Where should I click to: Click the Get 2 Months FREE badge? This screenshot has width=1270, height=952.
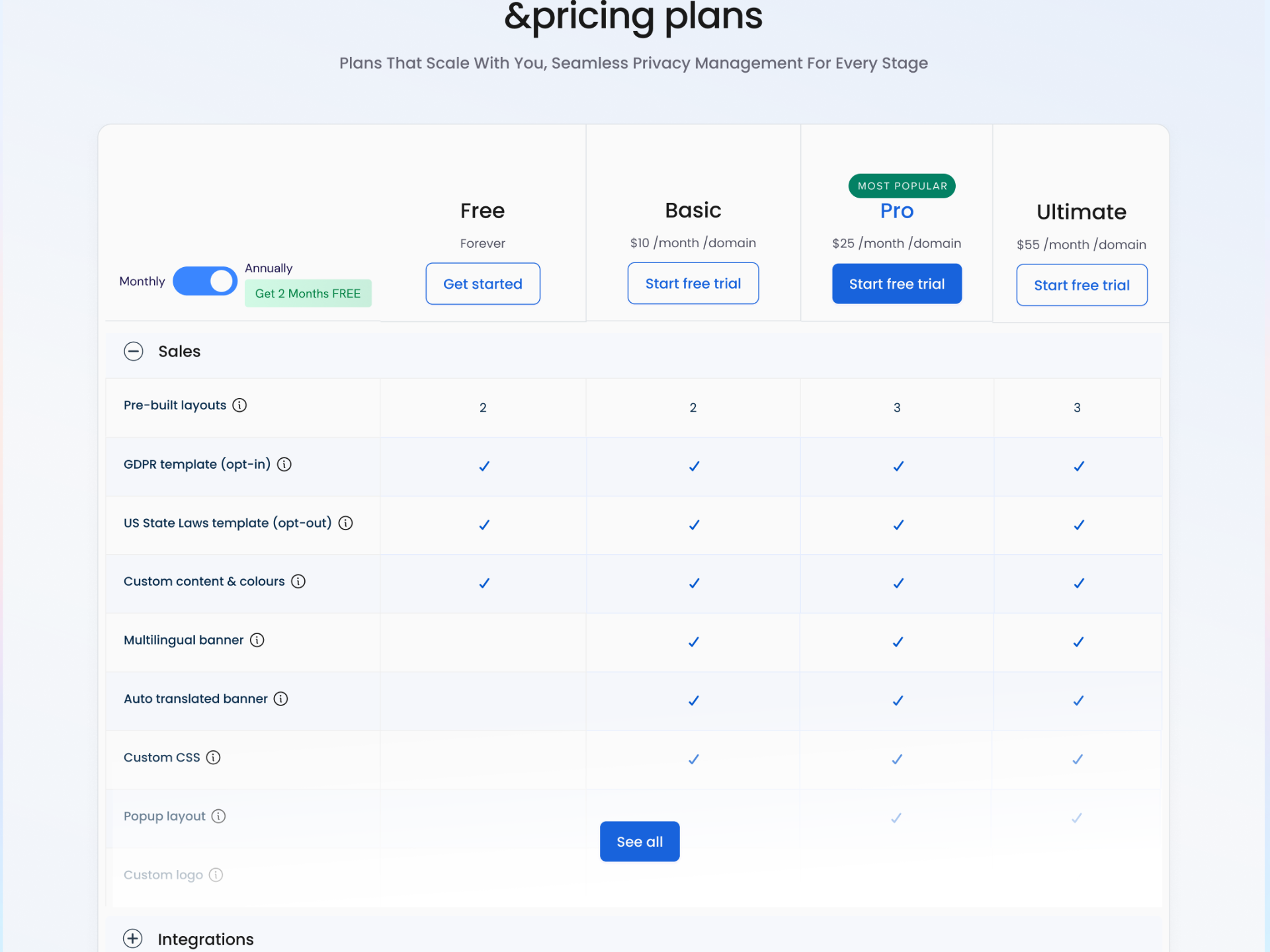308,293
